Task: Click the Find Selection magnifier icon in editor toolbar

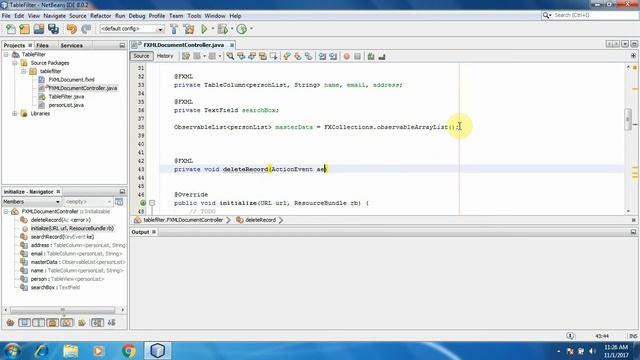Action: point(231,56)
